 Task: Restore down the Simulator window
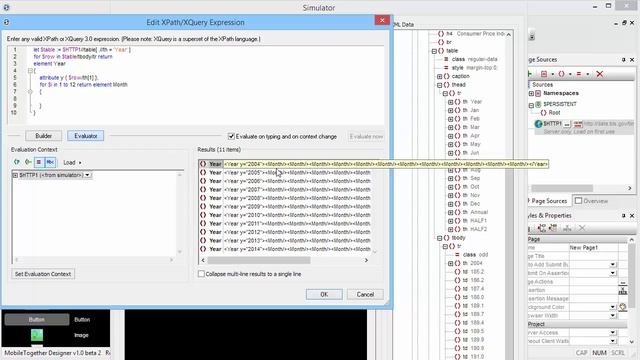[608, 6]
